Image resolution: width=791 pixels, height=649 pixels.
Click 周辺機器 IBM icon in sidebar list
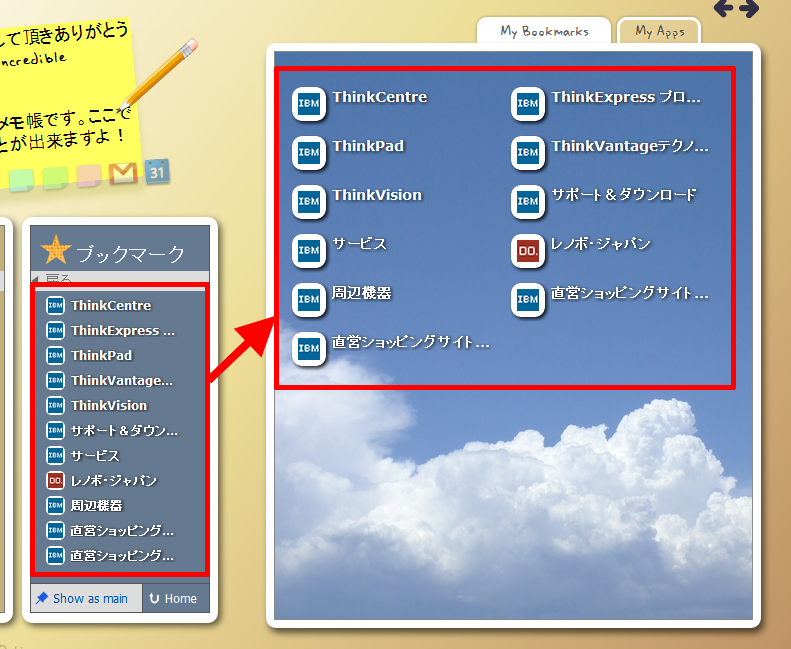pyautogui.click(x=55, y=505)
